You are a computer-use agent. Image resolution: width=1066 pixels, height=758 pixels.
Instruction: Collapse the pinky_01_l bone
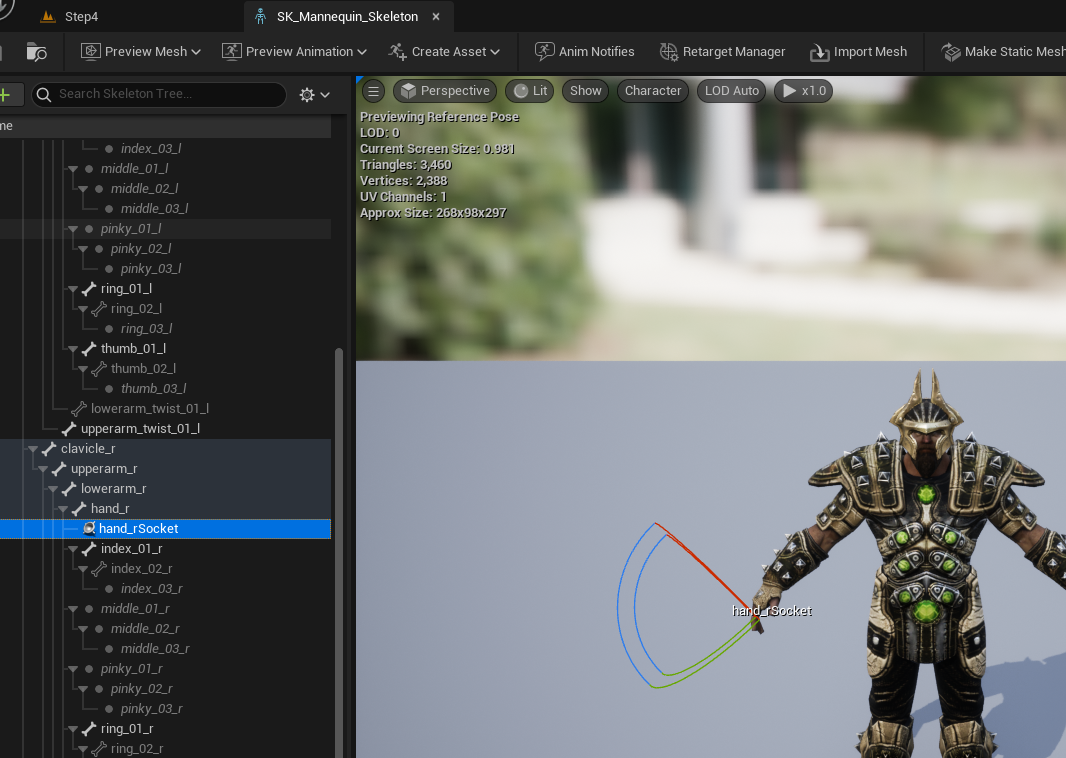[73, 229]
